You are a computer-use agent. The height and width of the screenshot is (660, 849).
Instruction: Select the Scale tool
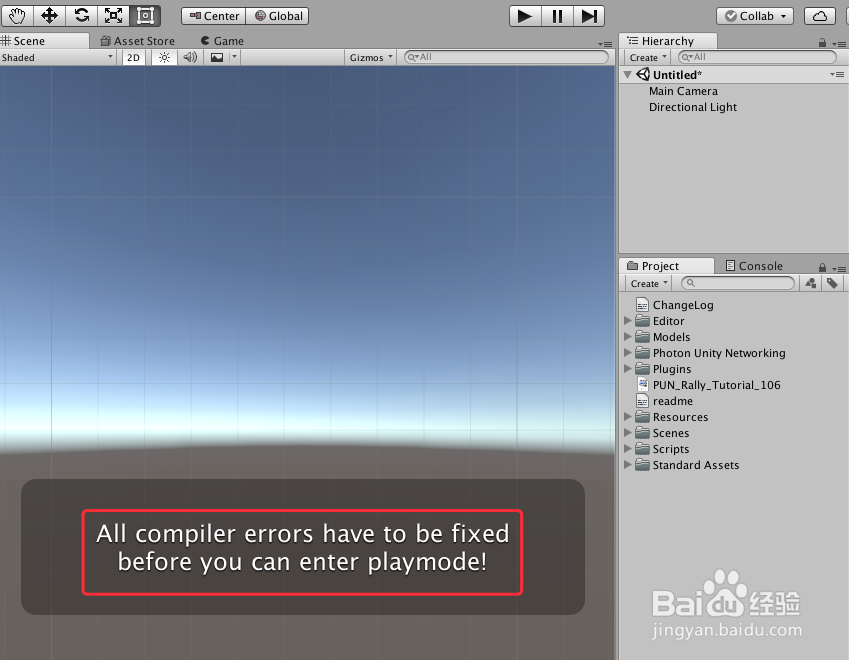click(x=113, y=16)
